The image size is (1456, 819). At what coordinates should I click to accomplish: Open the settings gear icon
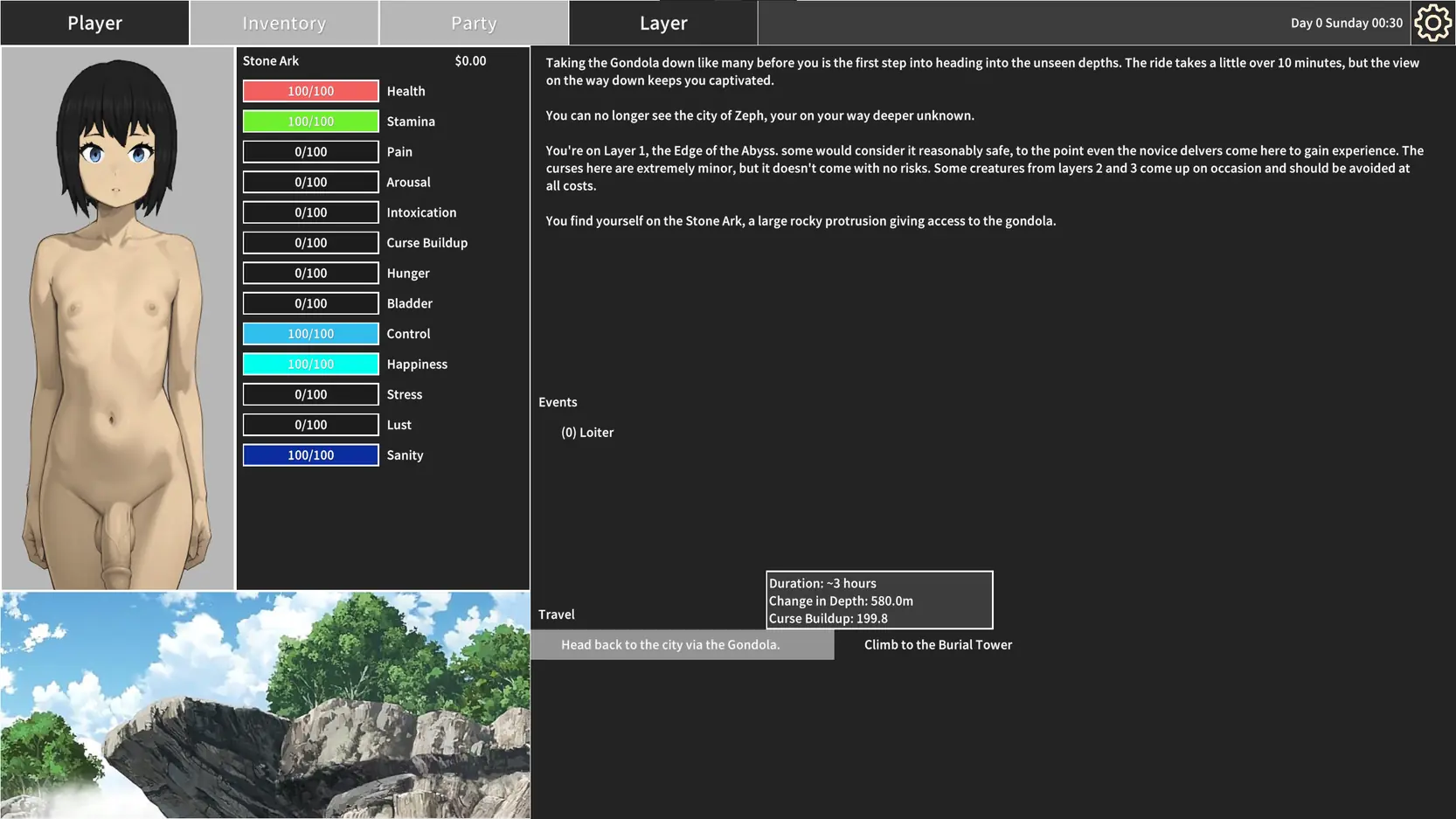1432,23
